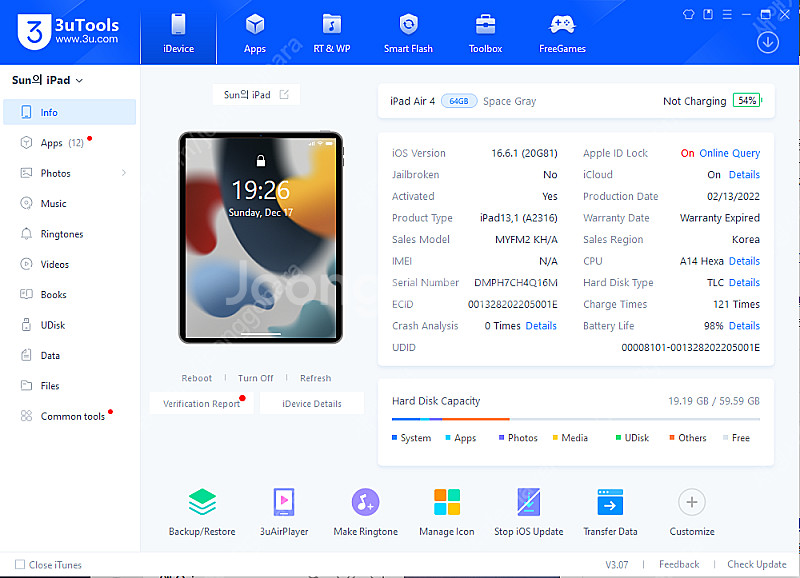Open the Toolbox tab

[x=485, y=33]
